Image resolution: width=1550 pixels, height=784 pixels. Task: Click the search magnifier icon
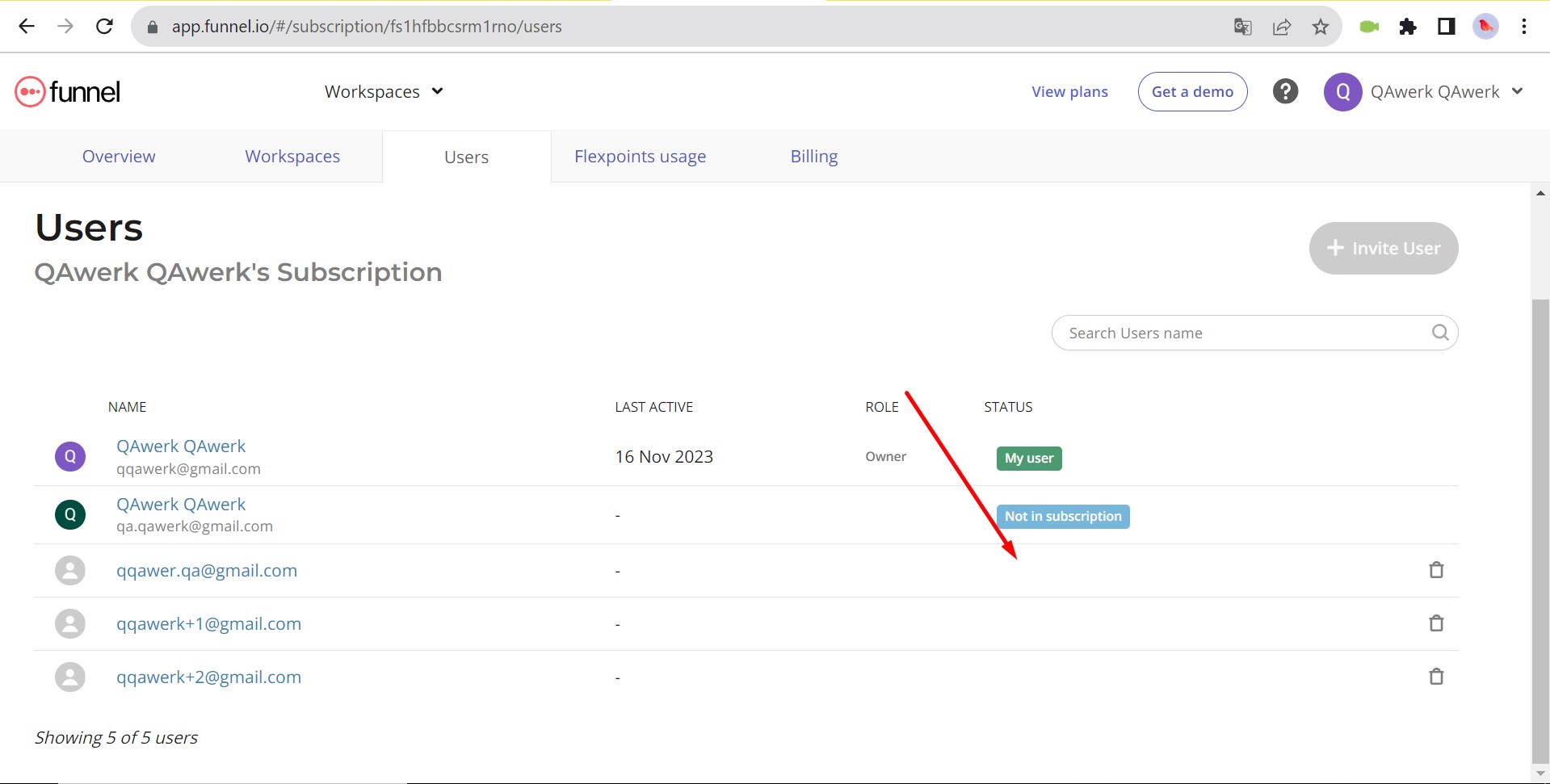click(1440, 333)
